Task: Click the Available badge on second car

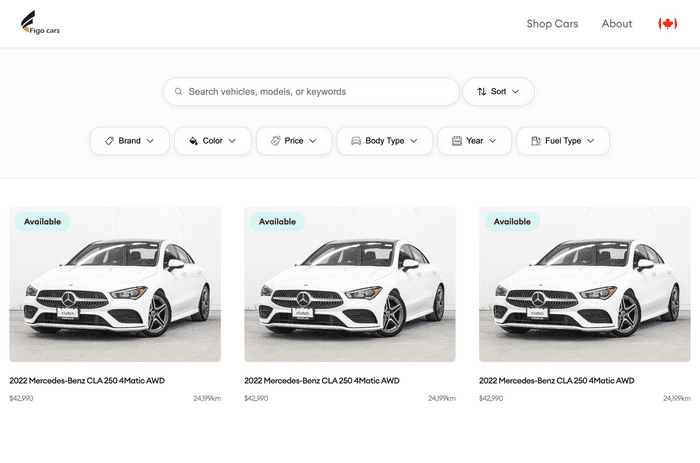Action: pos(277,221)
